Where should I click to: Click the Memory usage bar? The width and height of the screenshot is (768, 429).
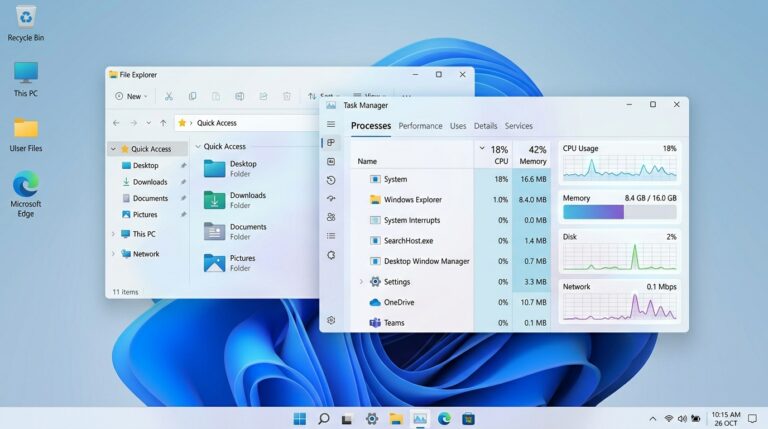620,212
